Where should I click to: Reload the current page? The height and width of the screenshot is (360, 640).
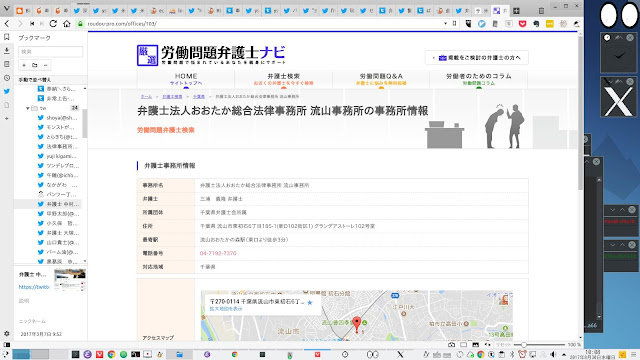pyautogui.click(x=53, y=24)
